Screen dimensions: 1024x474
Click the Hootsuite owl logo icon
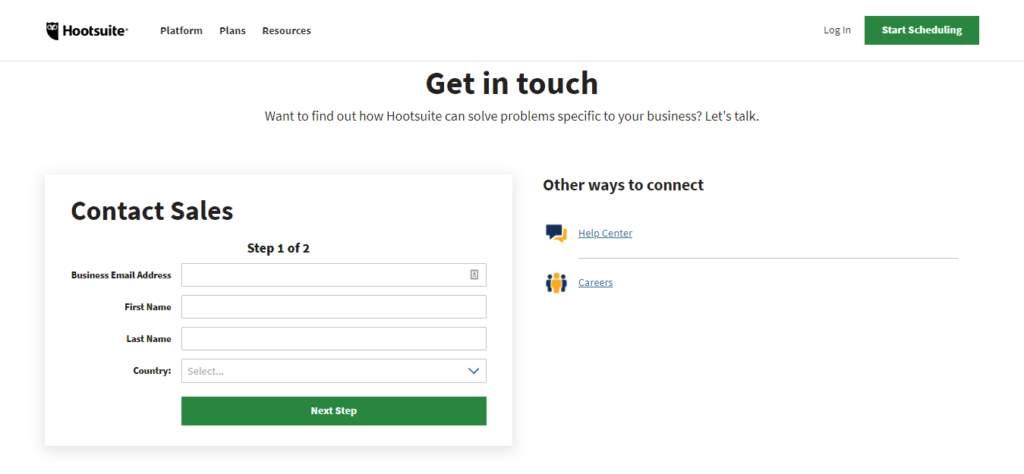click(53, 31)
